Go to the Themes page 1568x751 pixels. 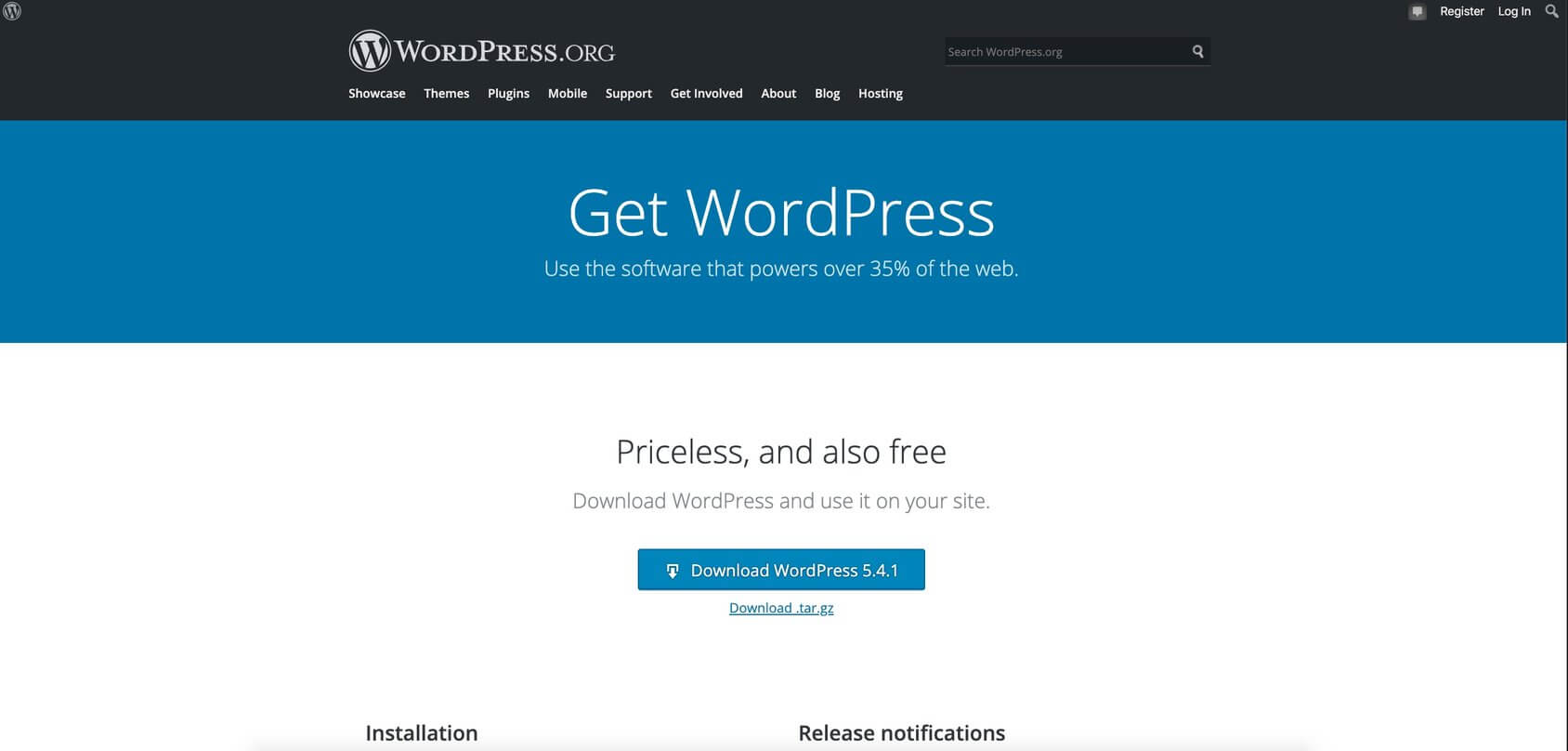pos(446,93)
